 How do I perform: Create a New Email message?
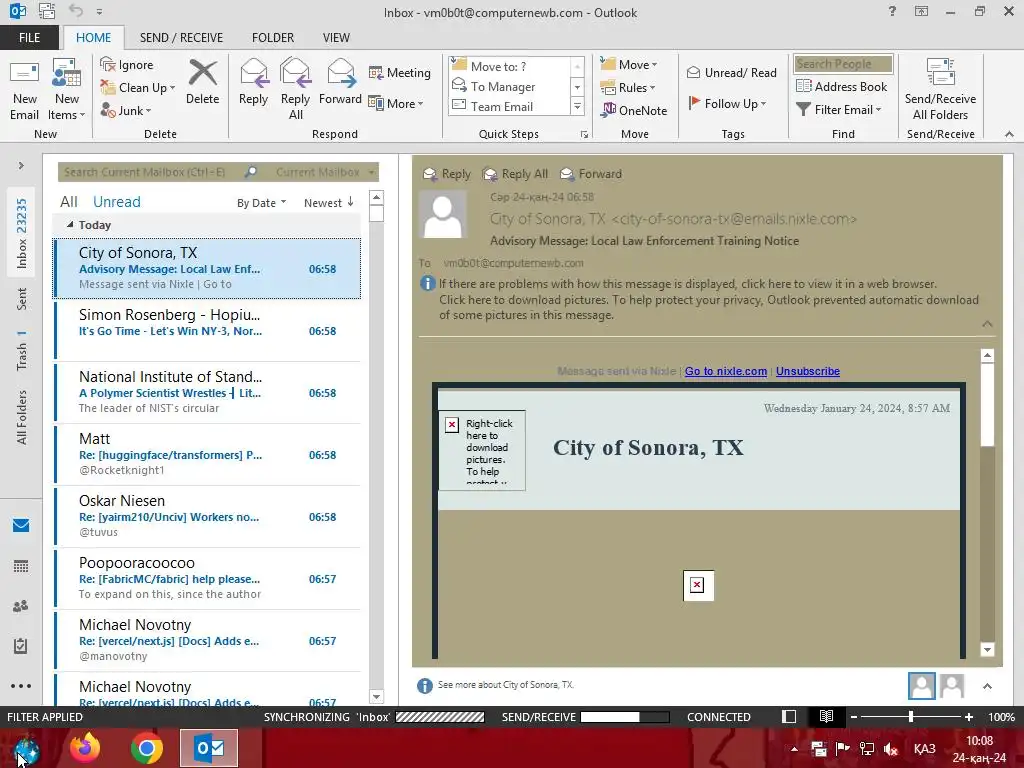(x=24, y=89)
